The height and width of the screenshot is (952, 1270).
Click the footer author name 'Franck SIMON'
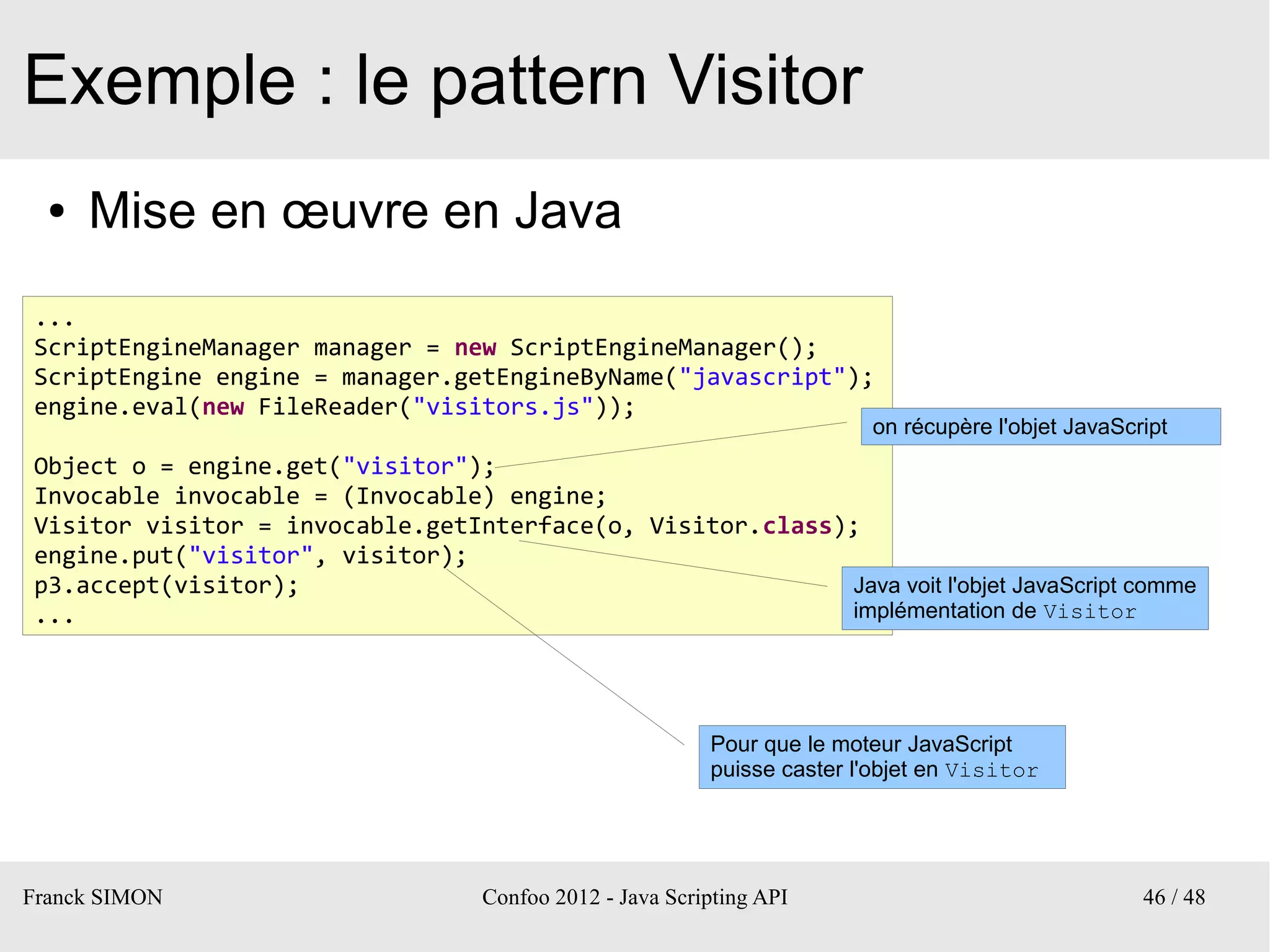(93, 897)
